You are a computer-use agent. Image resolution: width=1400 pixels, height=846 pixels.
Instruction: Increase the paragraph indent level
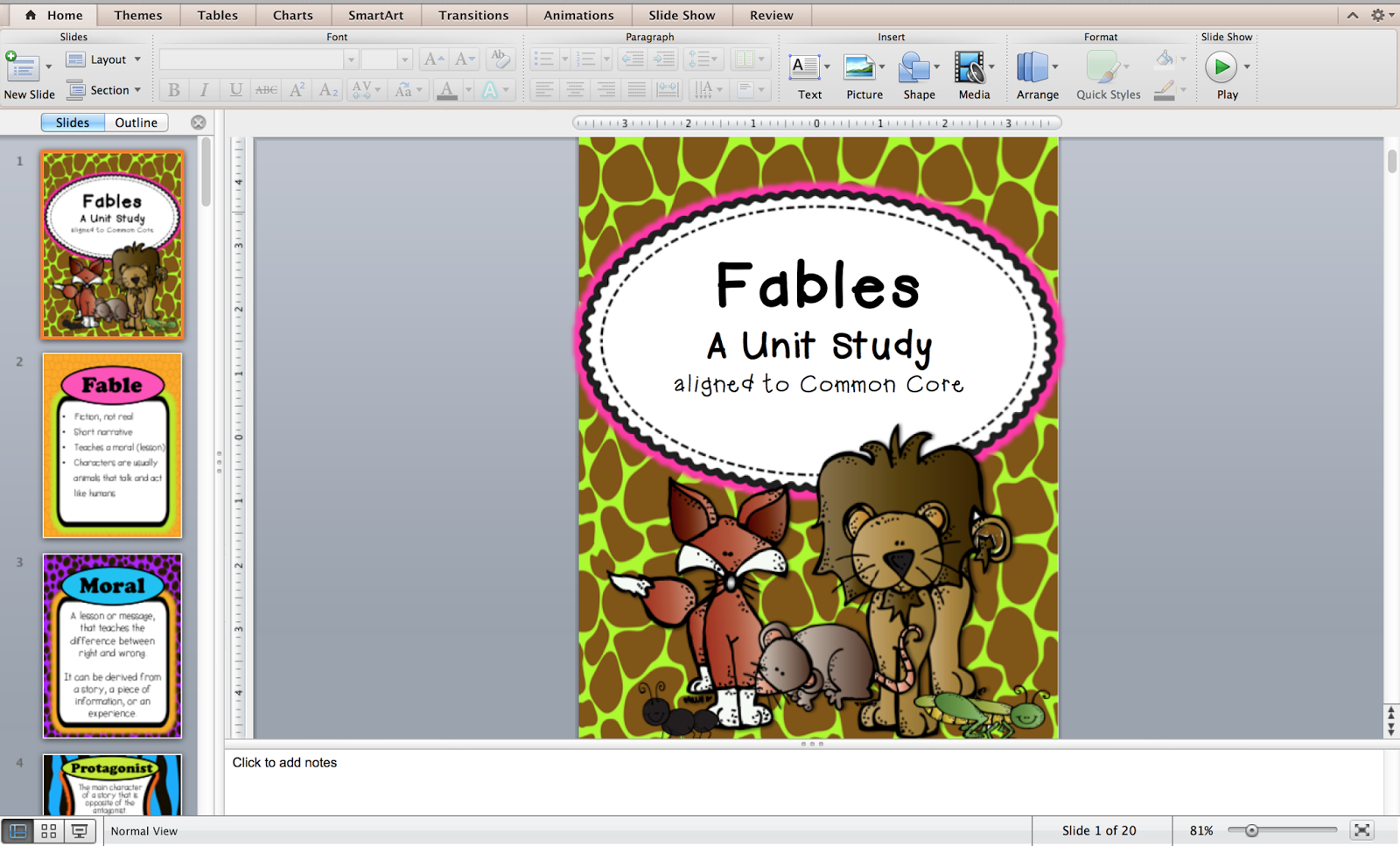664,59
